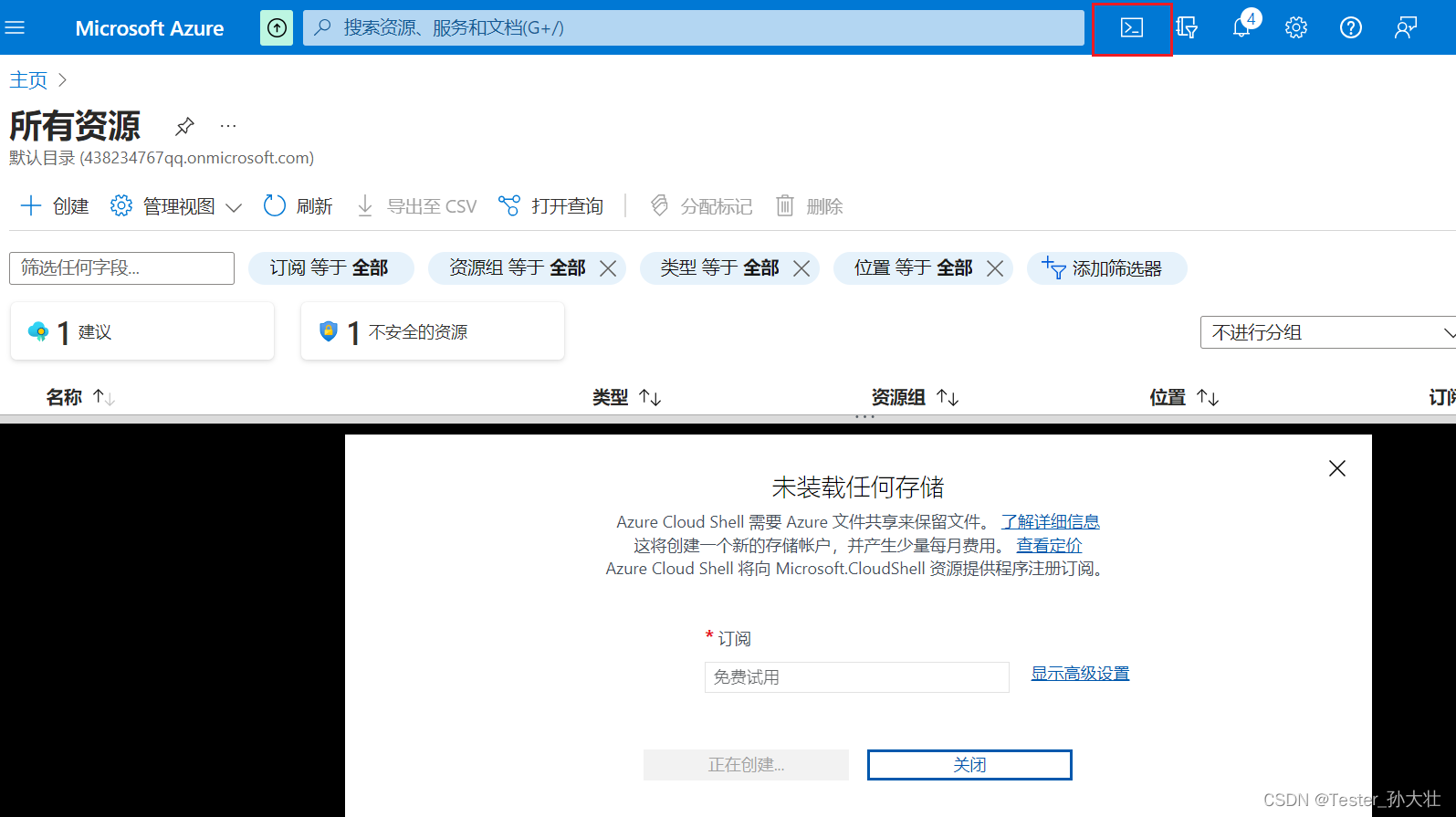Click 分配标记 tag button

(x=700, y=206)
